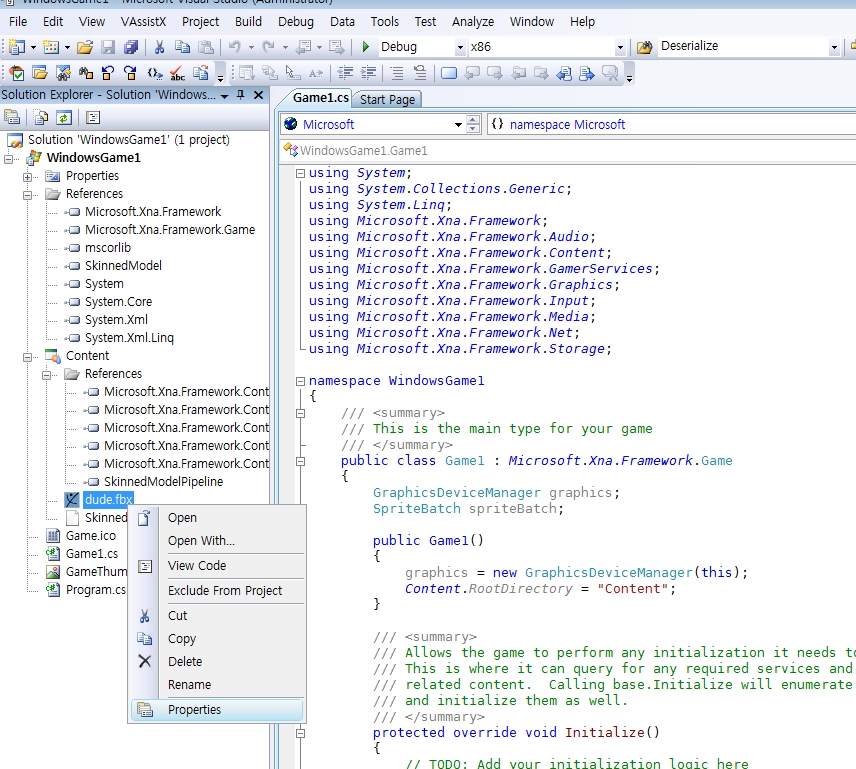Viewport: 856px width, 769px height.
Task: Click the Save floppy disk icon
Action: click(x=108, y=47)
